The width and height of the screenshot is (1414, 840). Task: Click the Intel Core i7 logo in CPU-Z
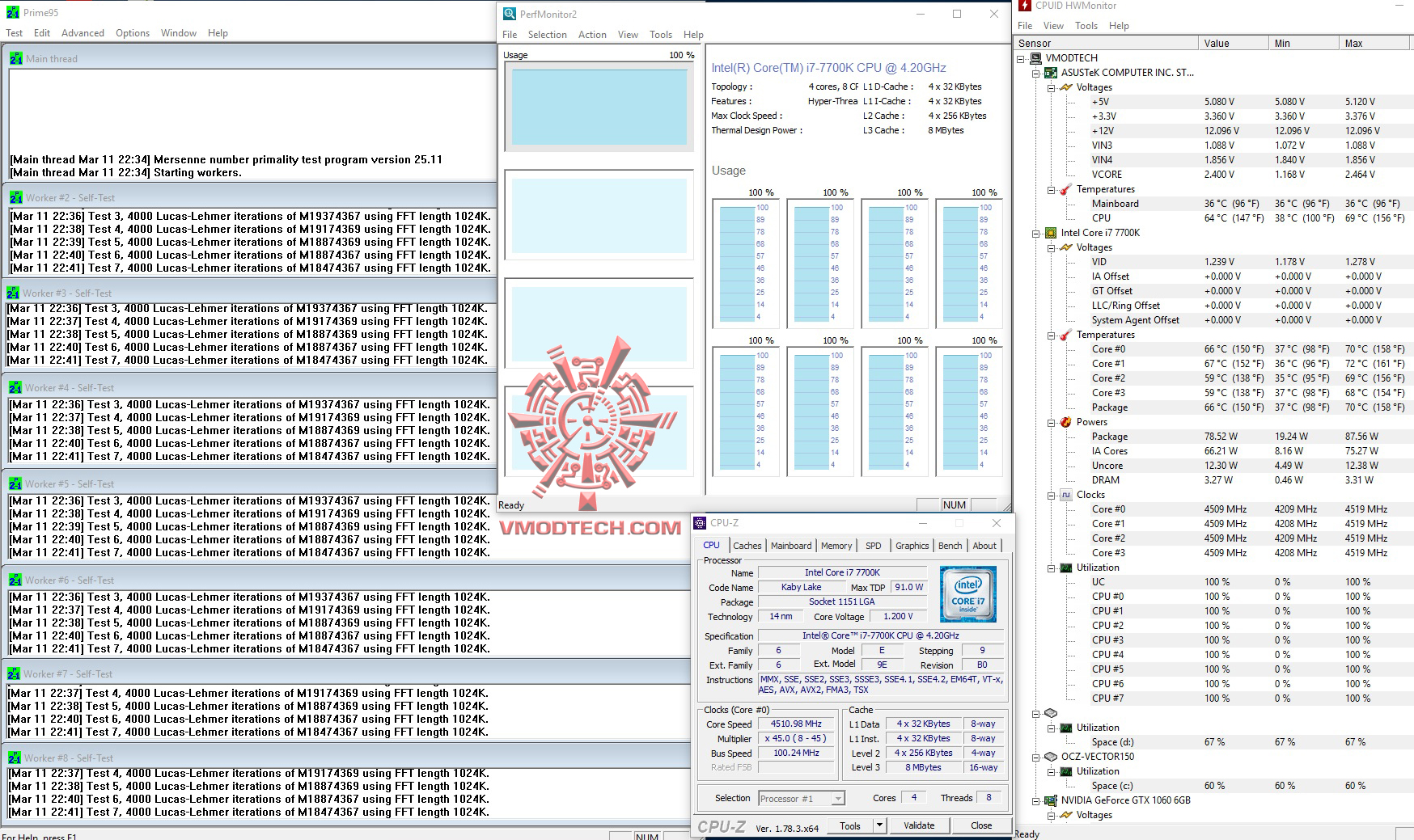coord(968,594)
